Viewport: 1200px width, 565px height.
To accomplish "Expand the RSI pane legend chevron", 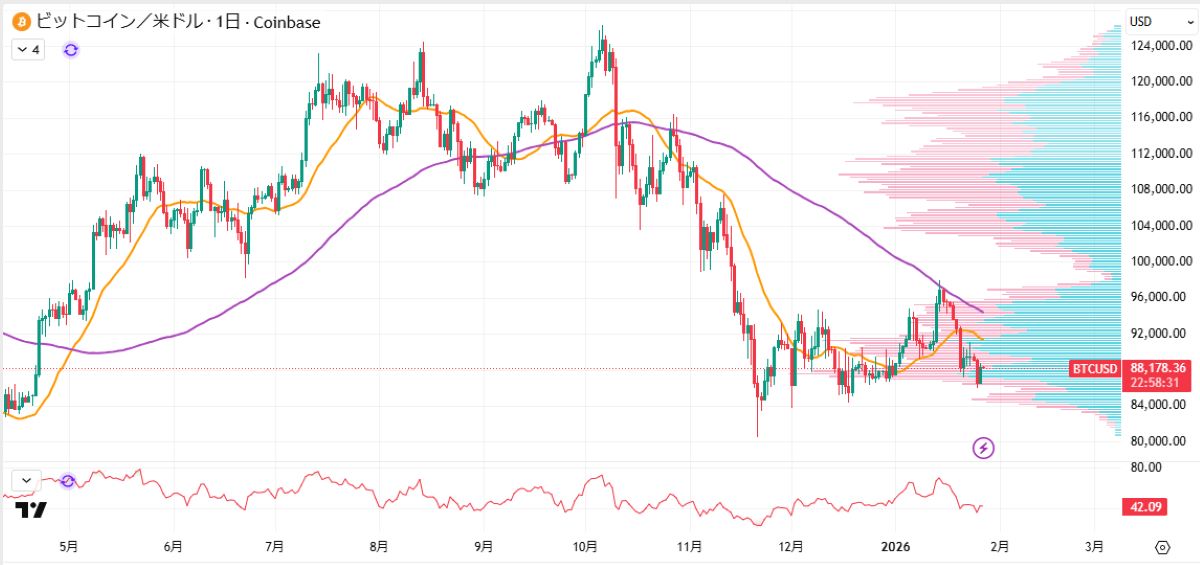I will click(x=25, y=481).
